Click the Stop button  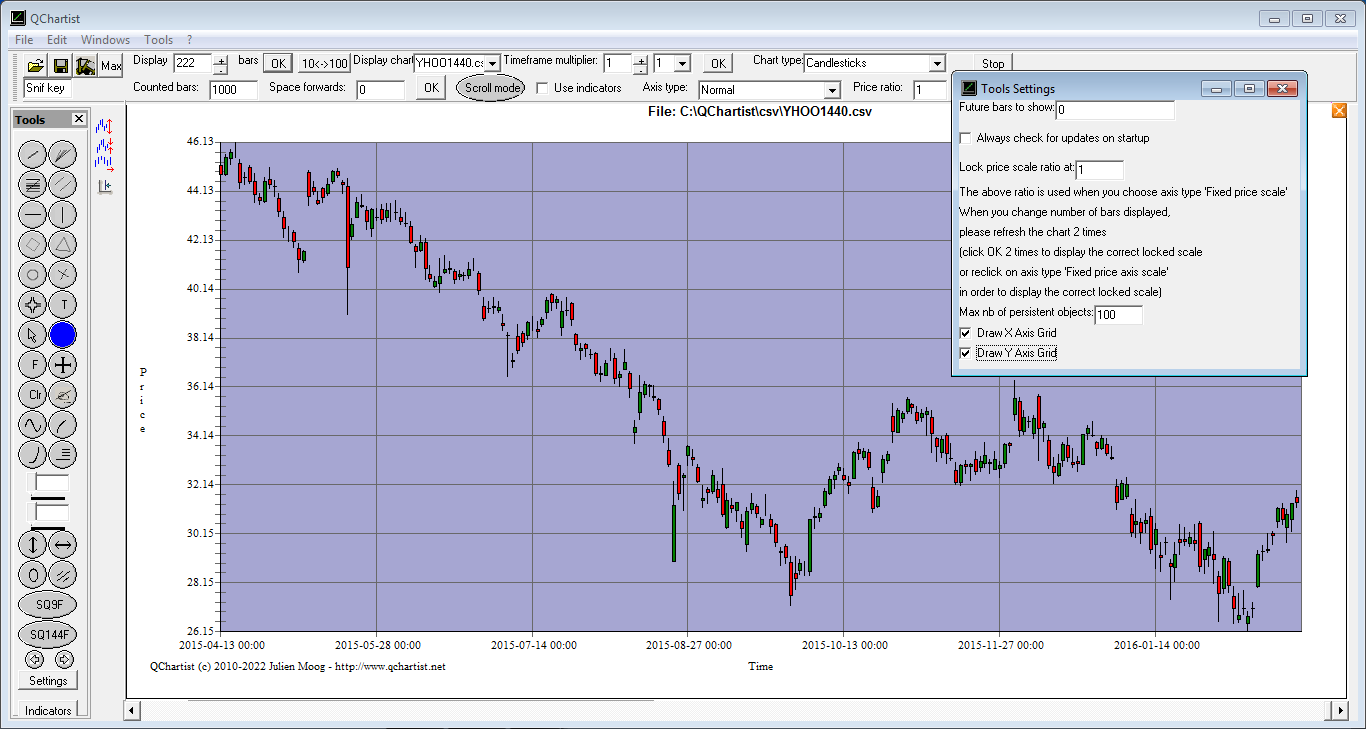pos(992,63)
